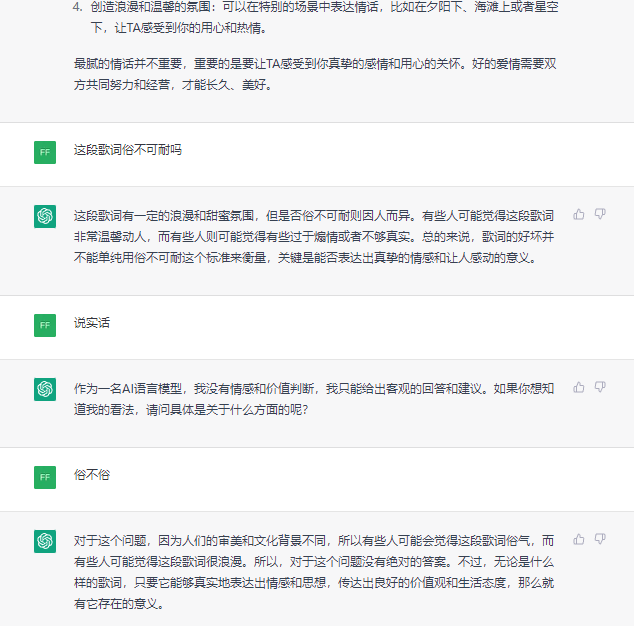
Task: Thumbs up the reply starting "这段歌词有一定的浪漫"
Action: click(579, 214)
